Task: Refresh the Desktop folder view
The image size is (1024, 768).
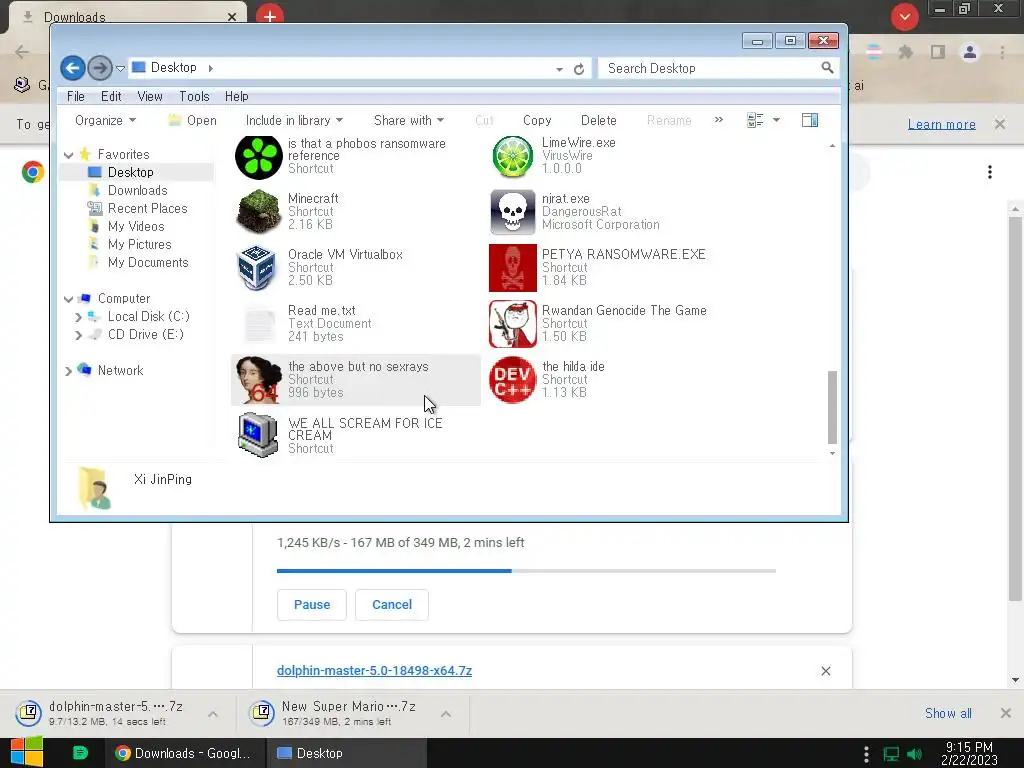Action: click(579, 69)
